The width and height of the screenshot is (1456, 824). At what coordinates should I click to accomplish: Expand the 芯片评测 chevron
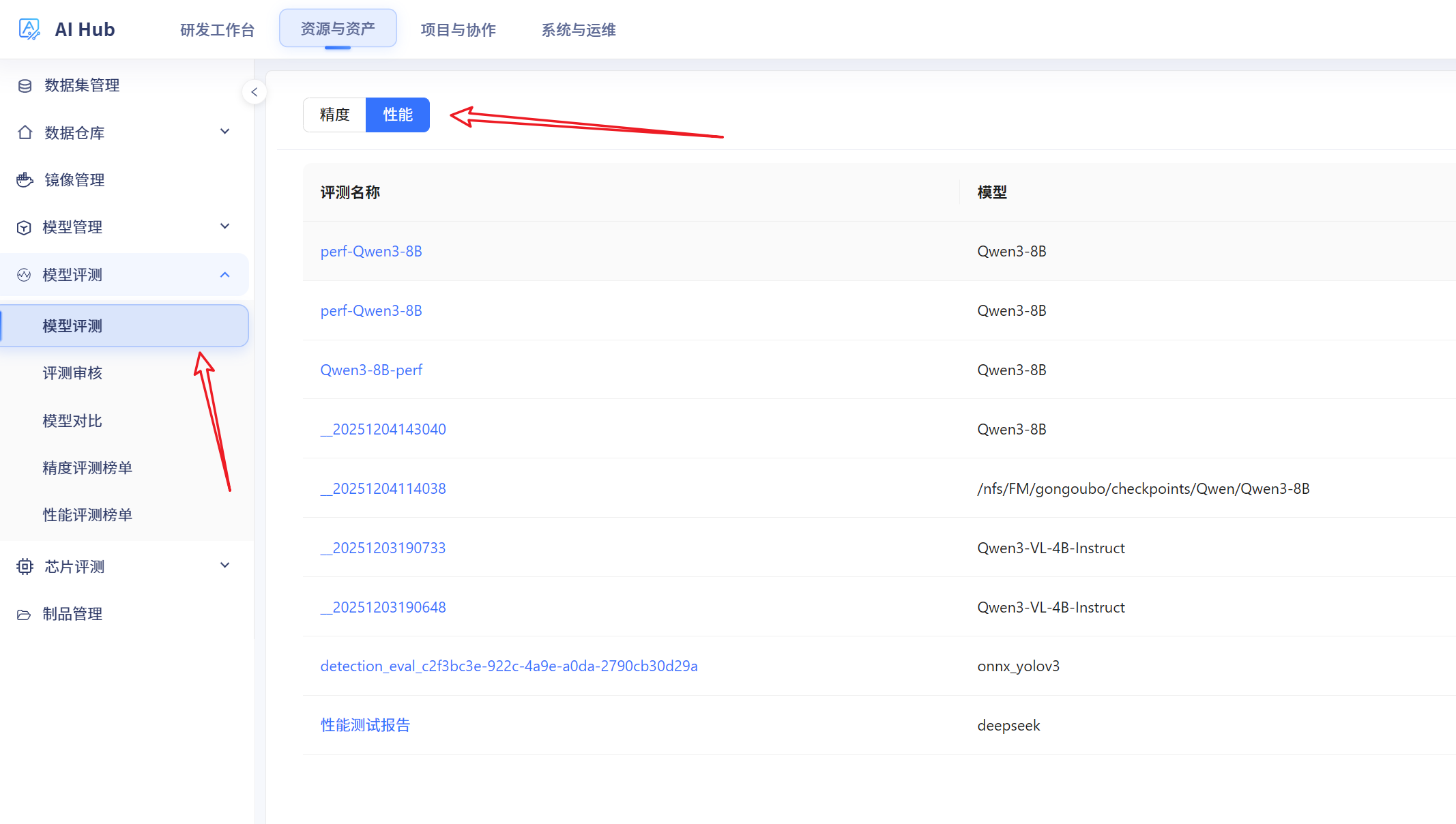pyautogui.click(x=224, y=565)
